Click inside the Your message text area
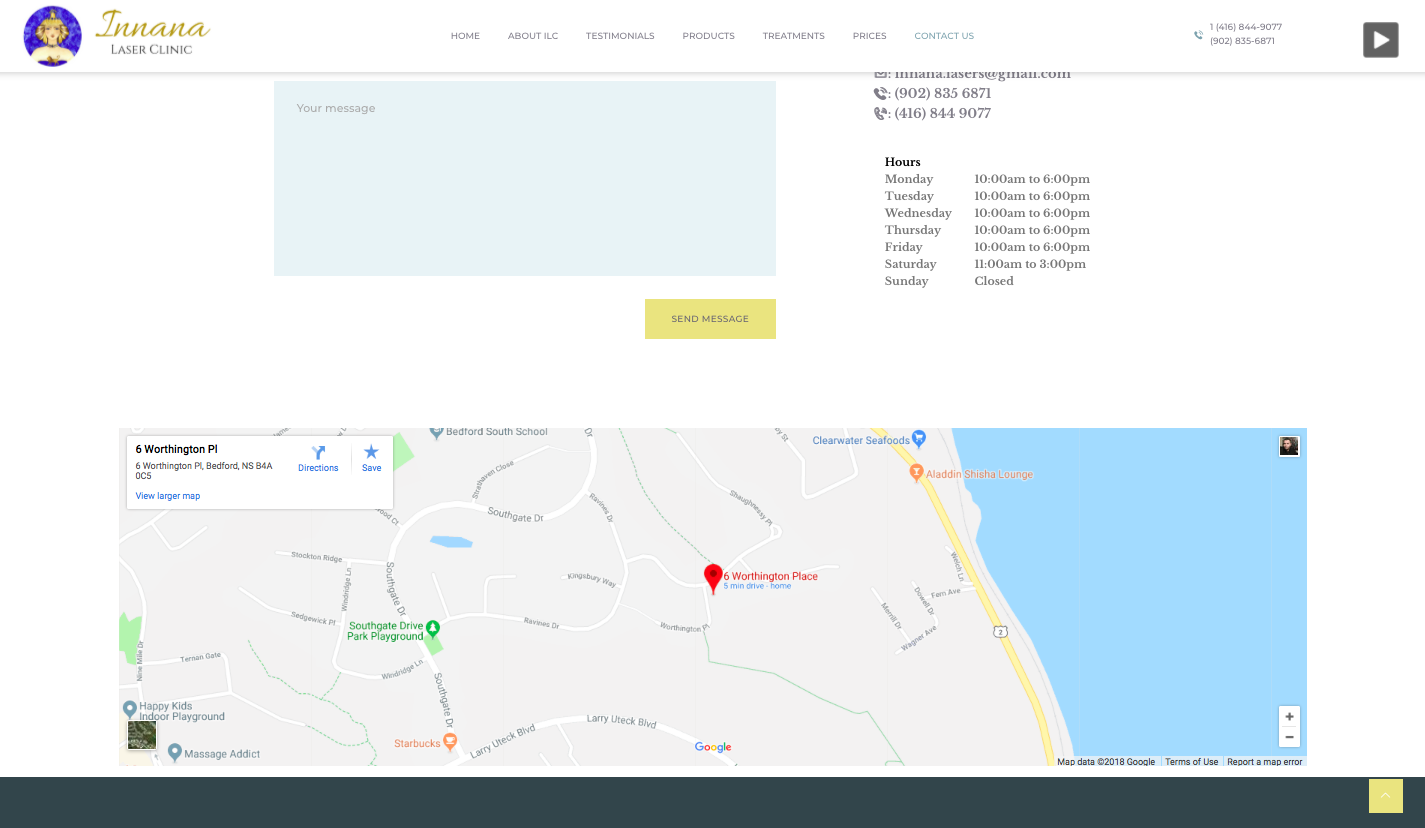 (525, 178)
